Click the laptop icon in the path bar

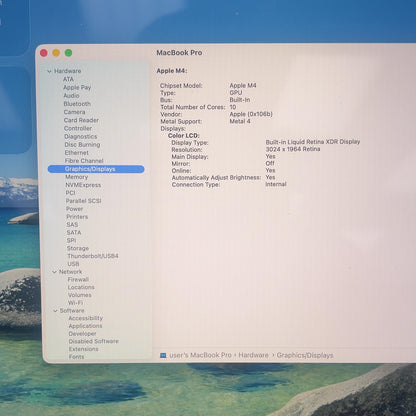(x=163, y=355)
